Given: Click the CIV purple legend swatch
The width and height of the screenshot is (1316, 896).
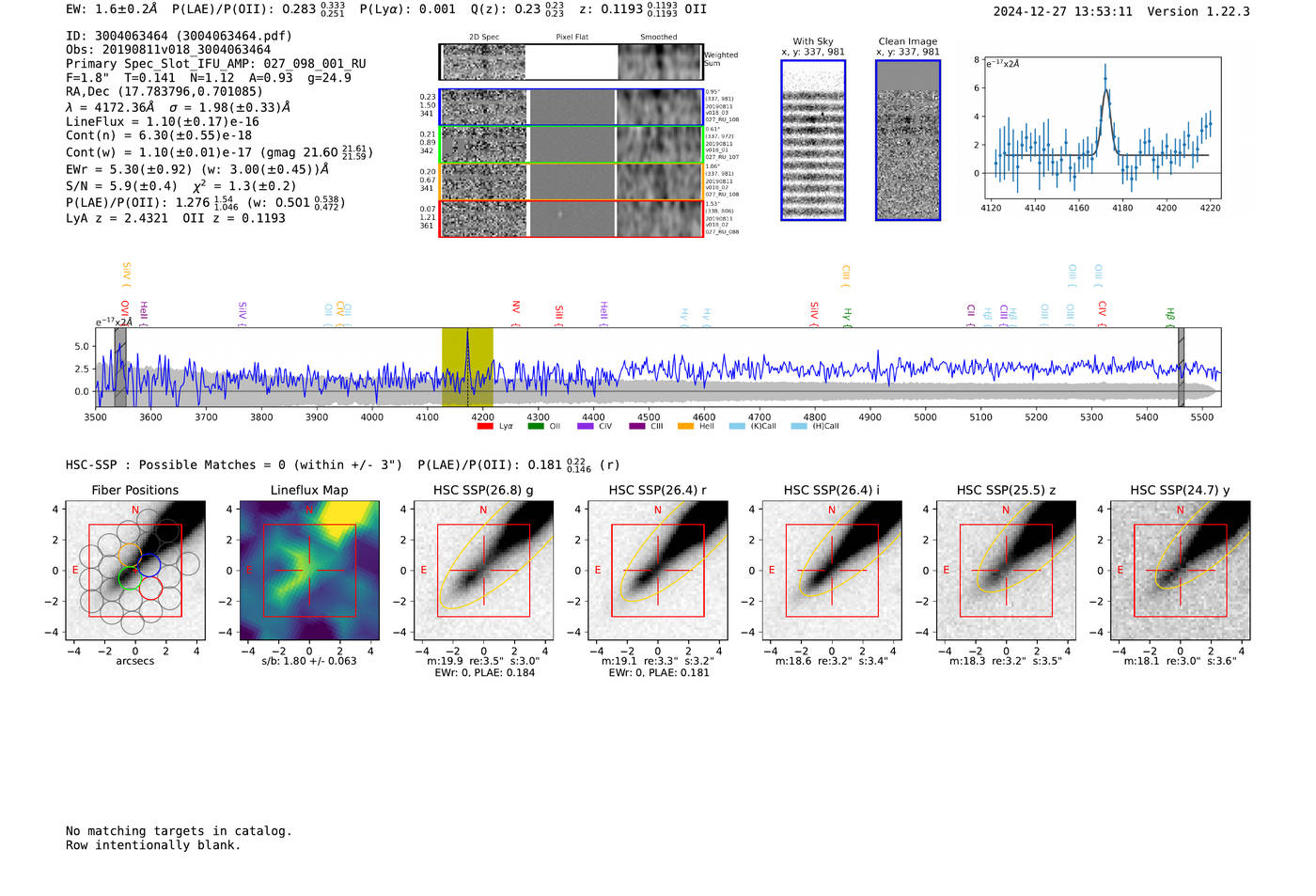Looking at the screenshot, I should click(x=586, y=426).
